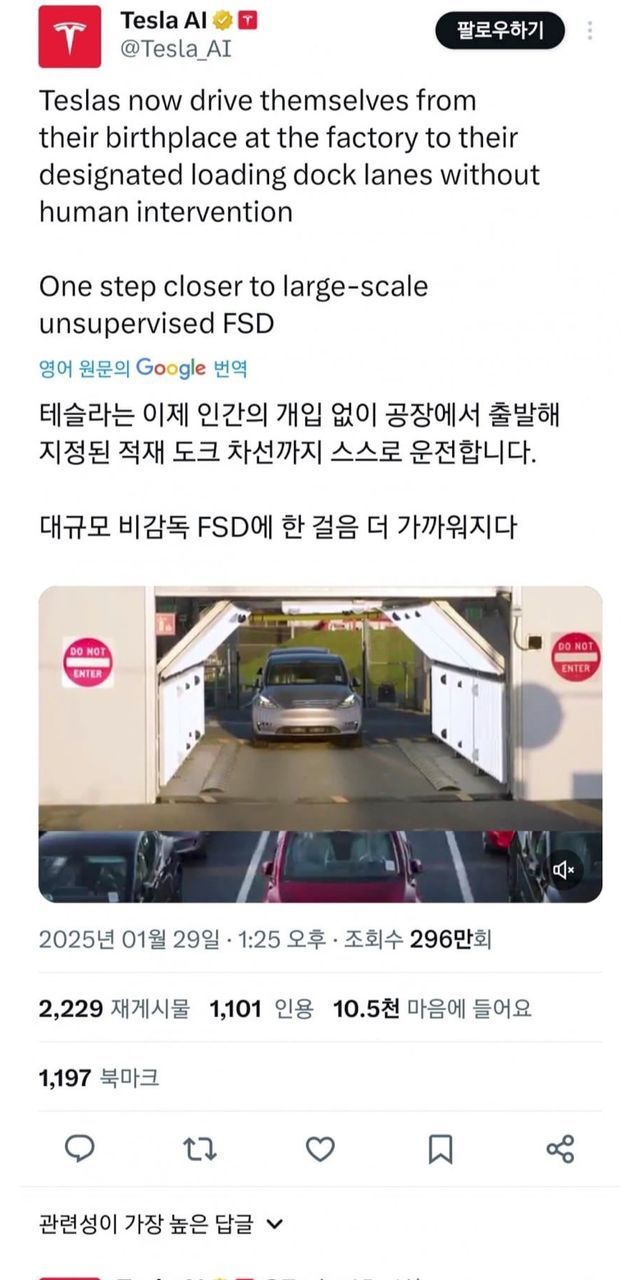640x1280 pixels.
Task: Open the Tesla AI profile avatar
Action: point(69,36)
